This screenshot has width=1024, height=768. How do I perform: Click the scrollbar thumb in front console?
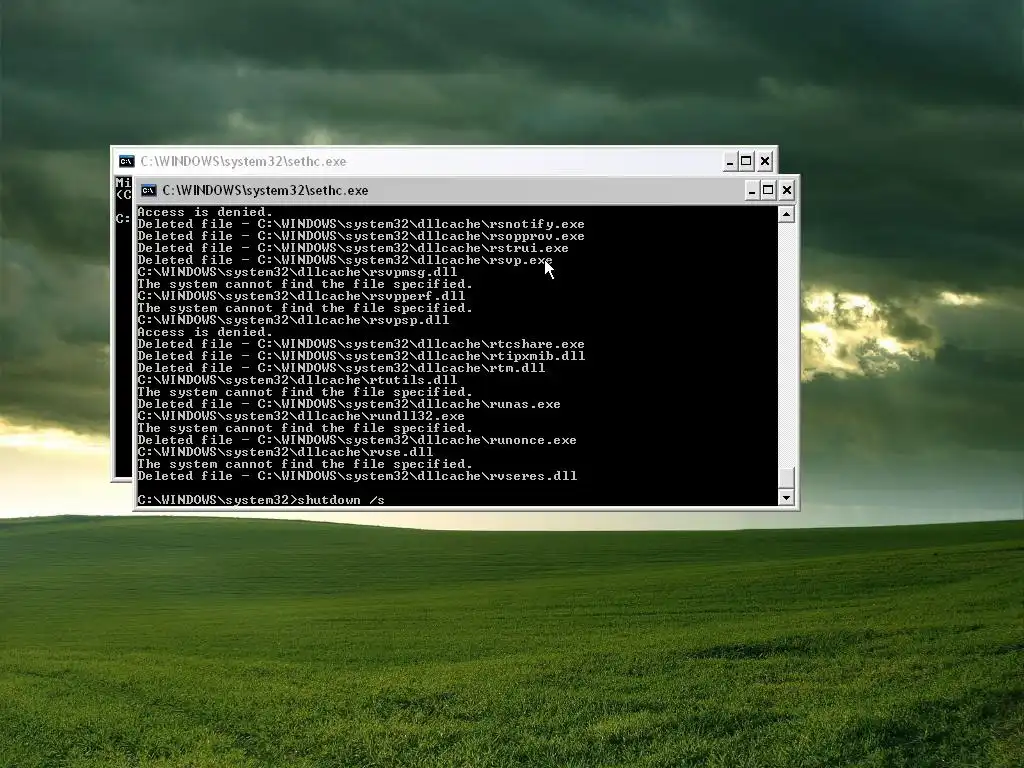pyautogui.click(x=786, y=477)
